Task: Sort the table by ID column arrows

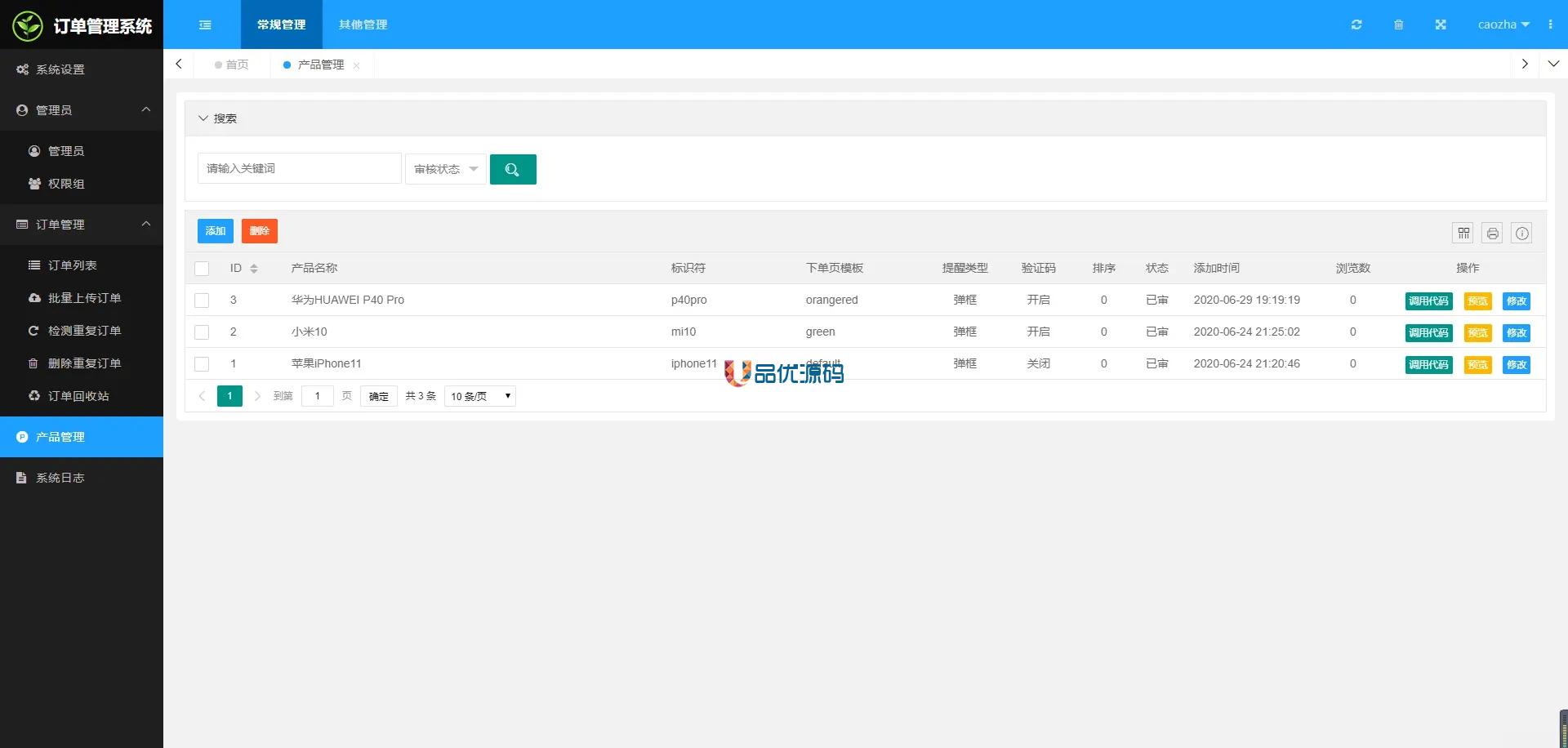Action: click(254, 269)
